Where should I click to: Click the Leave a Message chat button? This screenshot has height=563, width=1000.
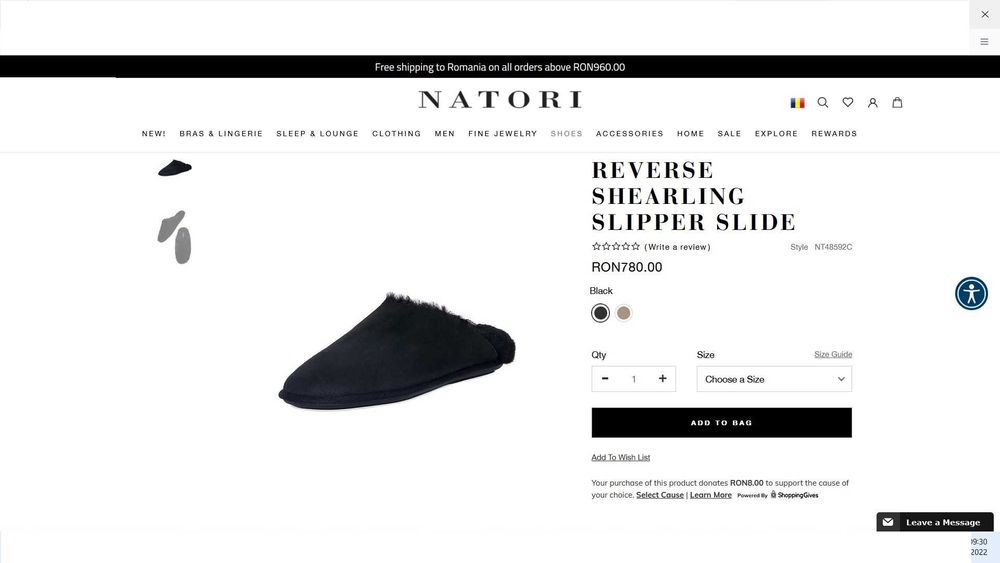coord(935,522)
